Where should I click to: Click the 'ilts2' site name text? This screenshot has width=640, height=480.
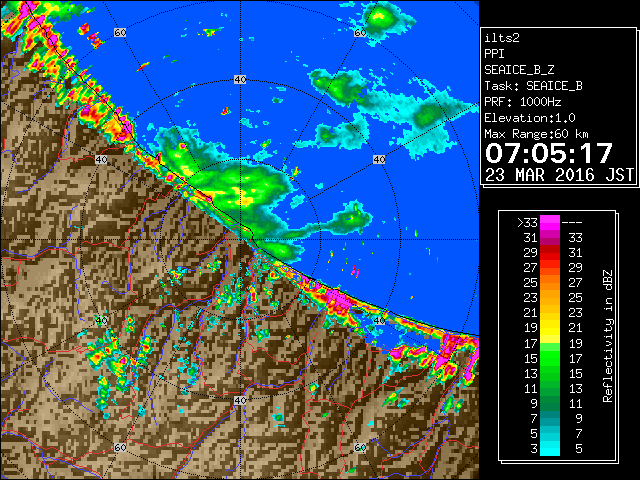point(502,38)
